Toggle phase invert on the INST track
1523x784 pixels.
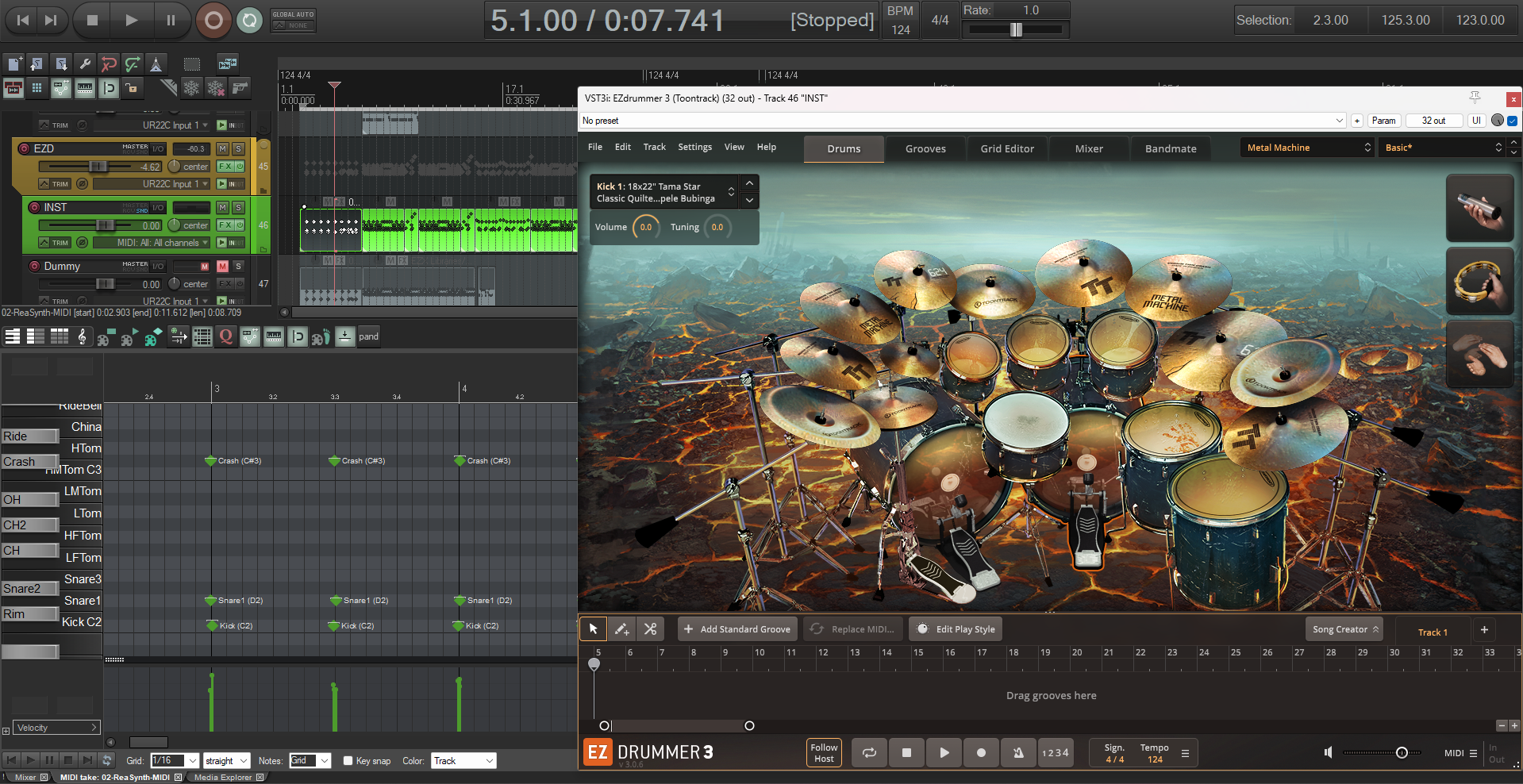[x=82, y=243]
